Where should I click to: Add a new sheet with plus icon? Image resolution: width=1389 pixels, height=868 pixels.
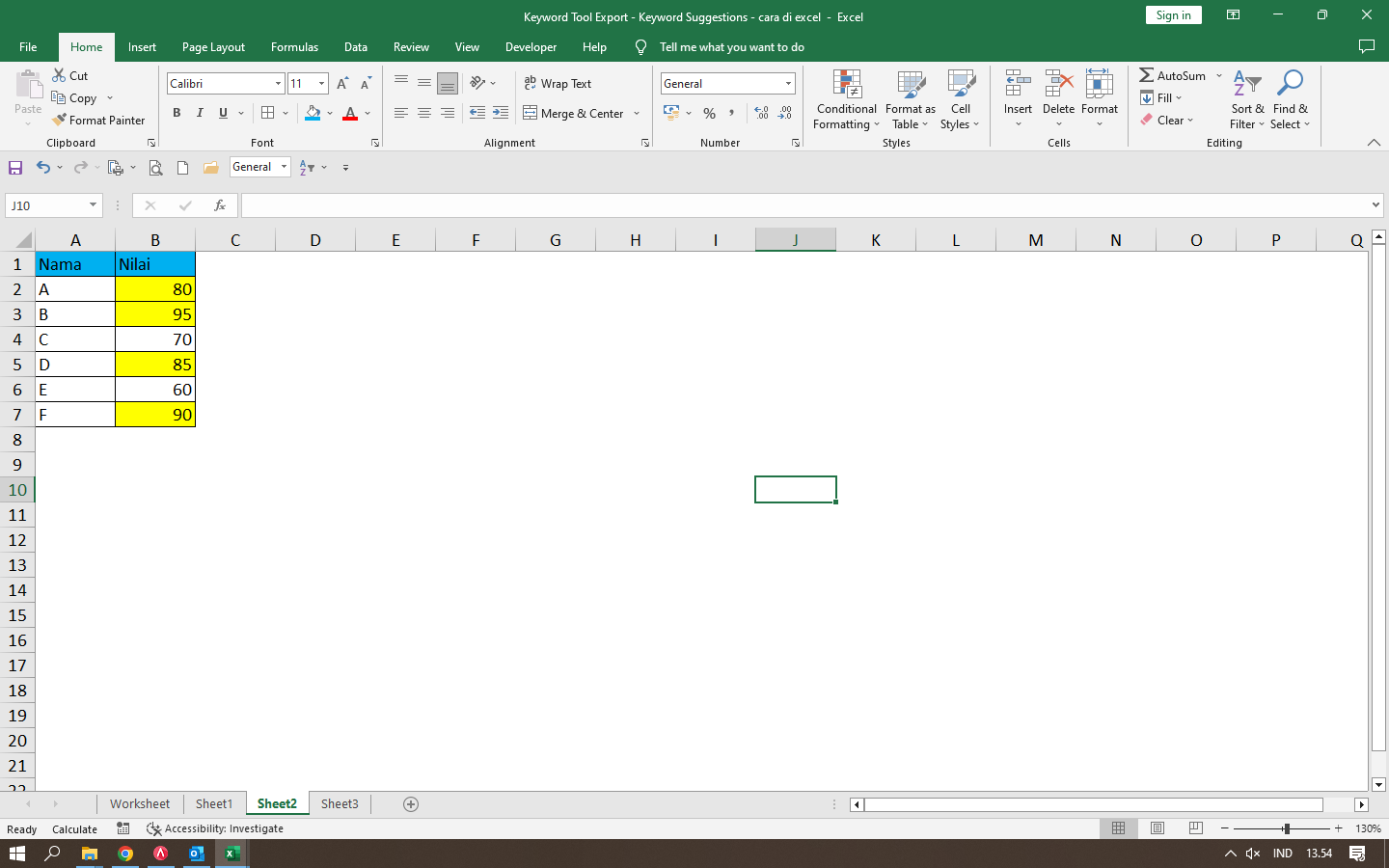[x=411, y=804]
